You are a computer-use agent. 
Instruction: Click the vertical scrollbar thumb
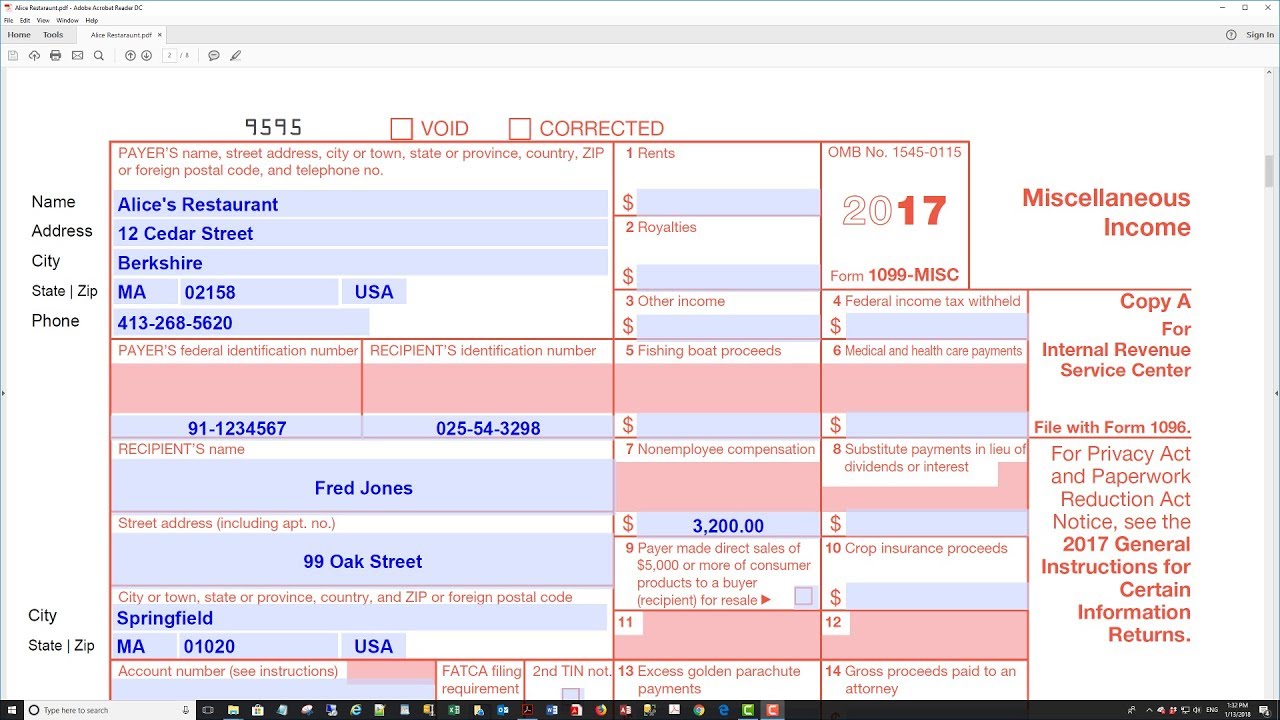1270,172
